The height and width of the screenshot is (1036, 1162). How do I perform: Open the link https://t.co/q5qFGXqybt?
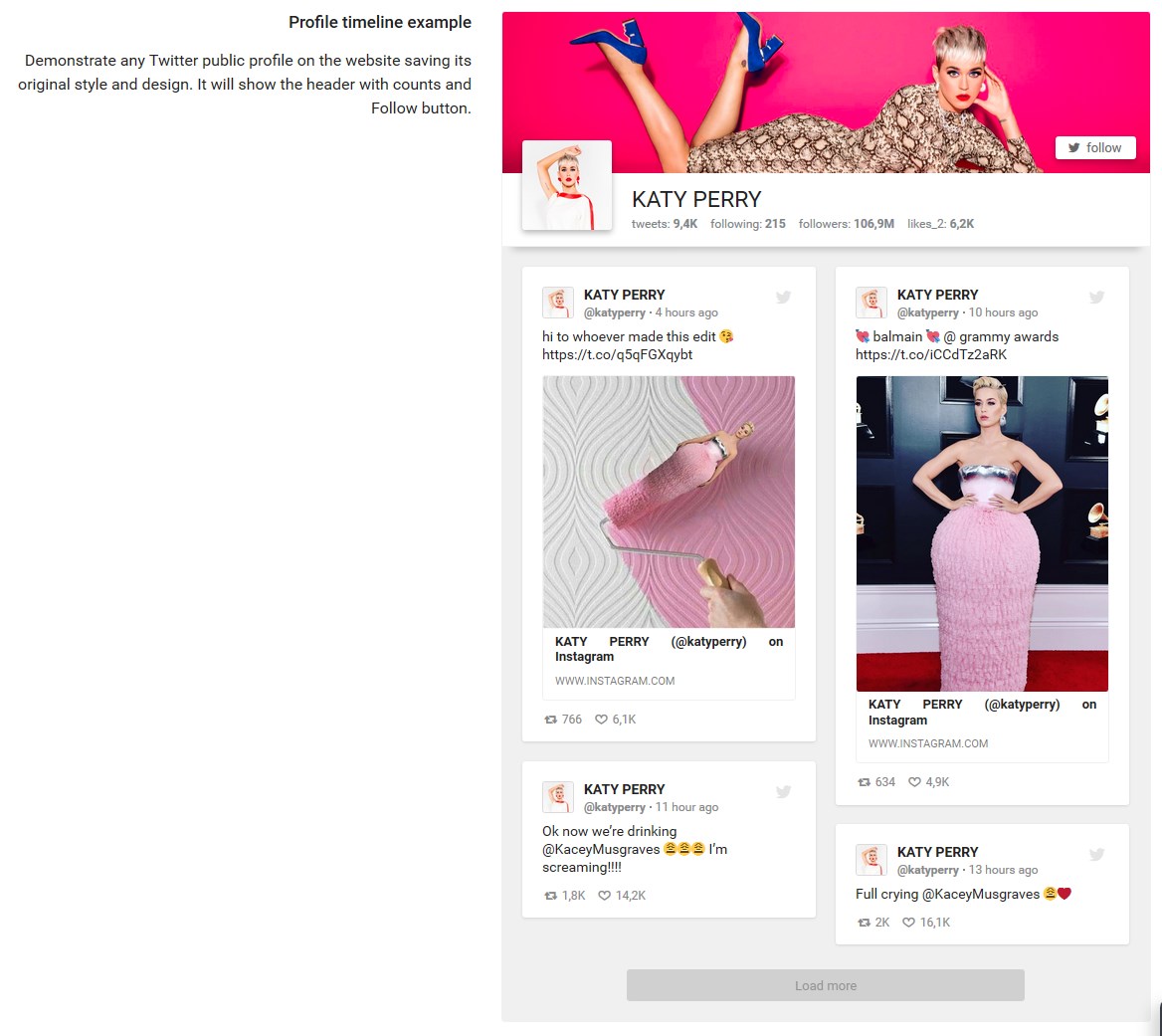[x=617, y=354]
